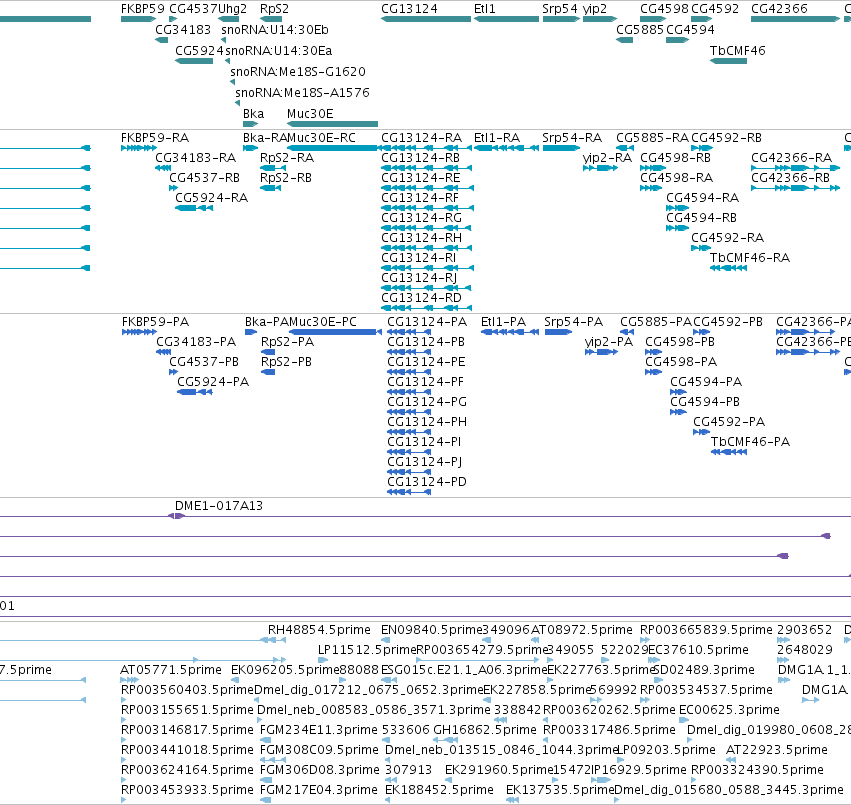Viewport: 851px width, 805px height.
Task: Open the snoRNA:Me18S-G1620 gene label
Action: tap(298, 72)
